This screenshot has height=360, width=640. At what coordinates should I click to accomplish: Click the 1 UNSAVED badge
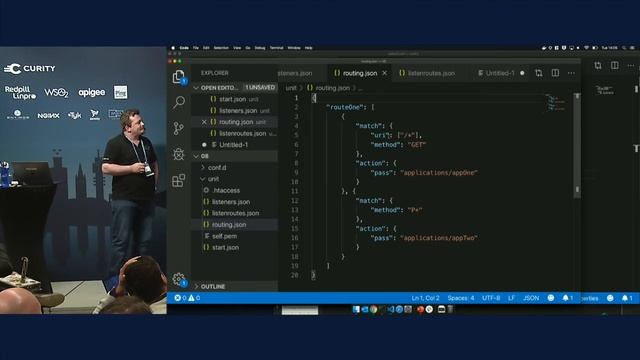260,87
